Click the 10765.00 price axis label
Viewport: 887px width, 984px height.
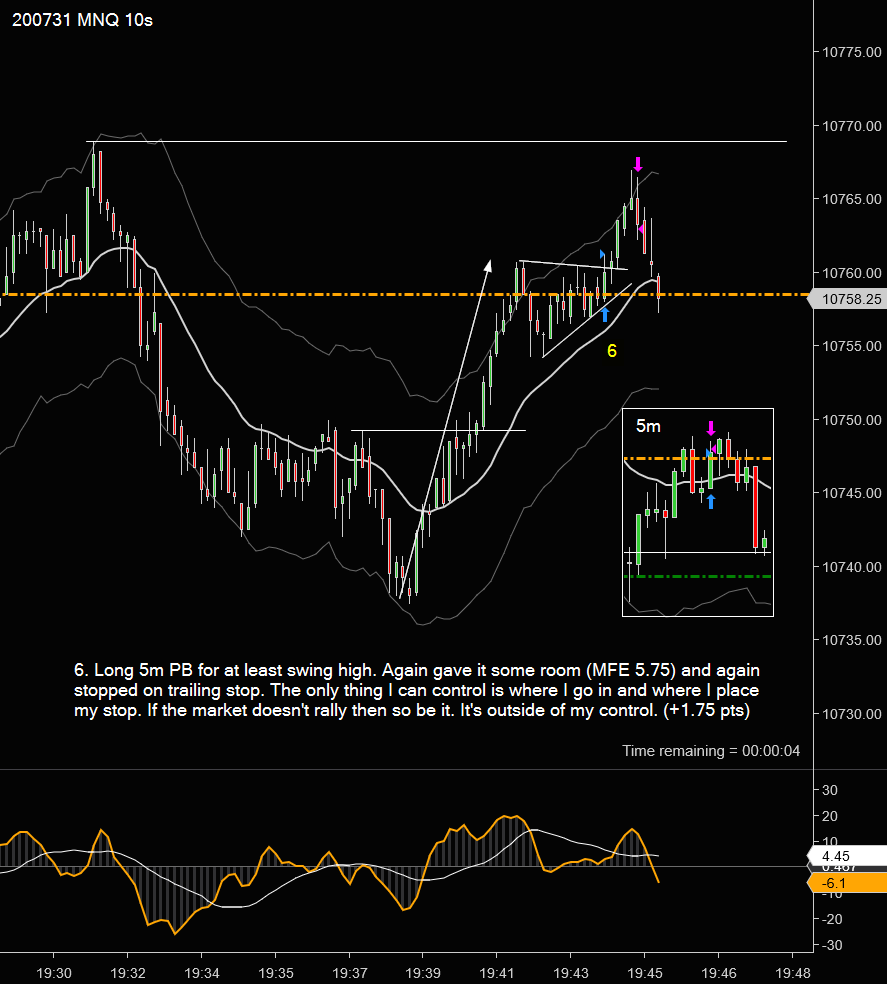pyautogui.click(x=851, y=199)
